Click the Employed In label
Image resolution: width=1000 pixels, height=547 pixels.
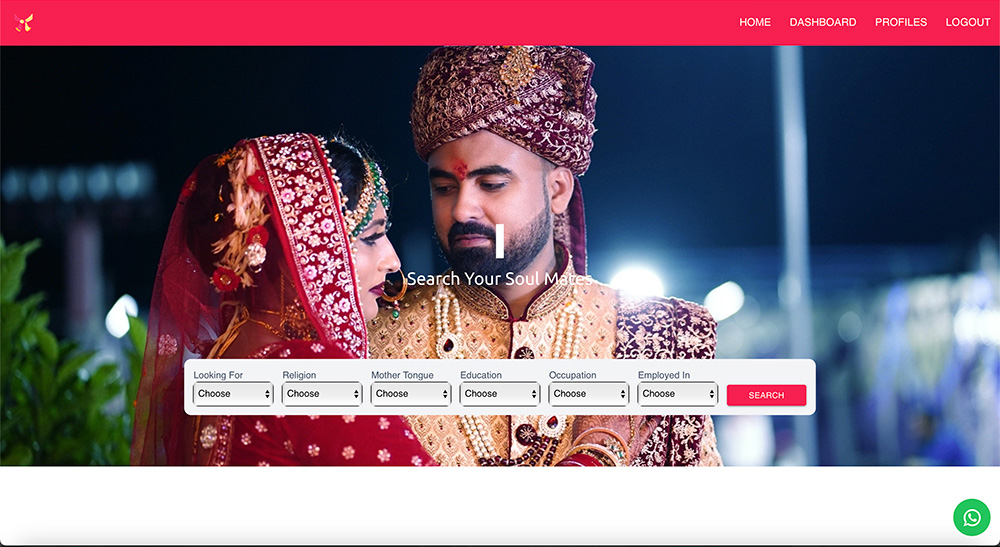[664, 375]
